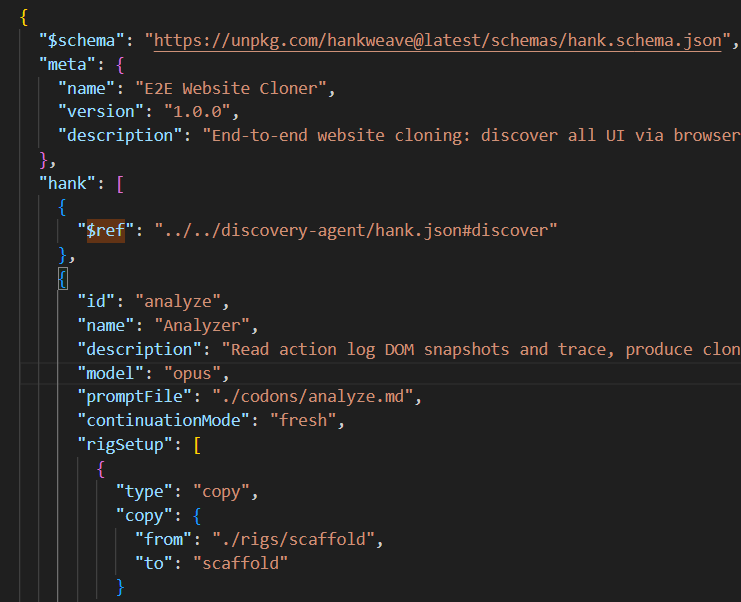
Task: Click the opening brace after "meta"
Action: pyautogui.click(x=120, y=65)
